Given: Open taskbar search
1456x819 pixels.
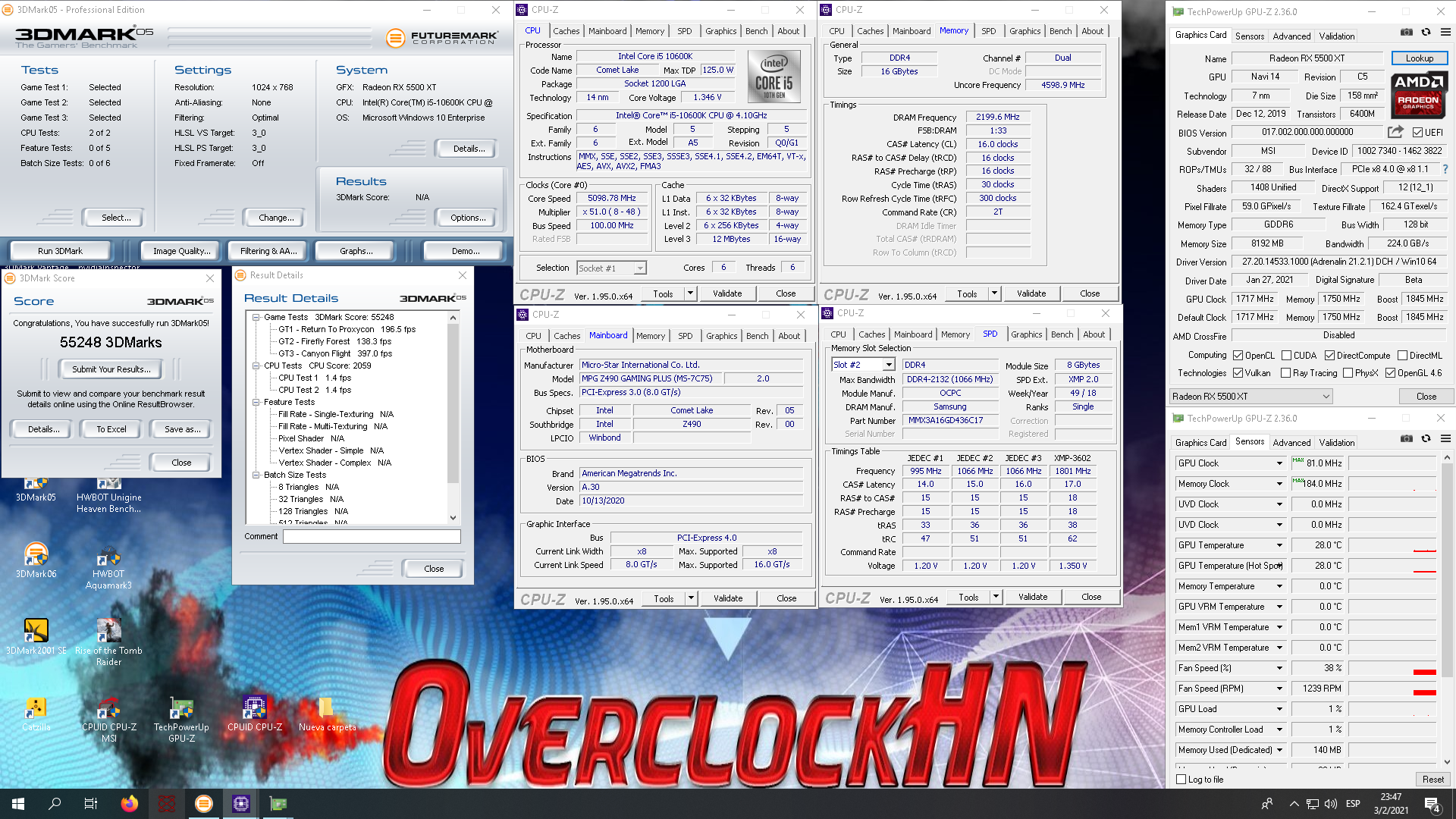Looking at the screenshot, I should coord(55,804).
